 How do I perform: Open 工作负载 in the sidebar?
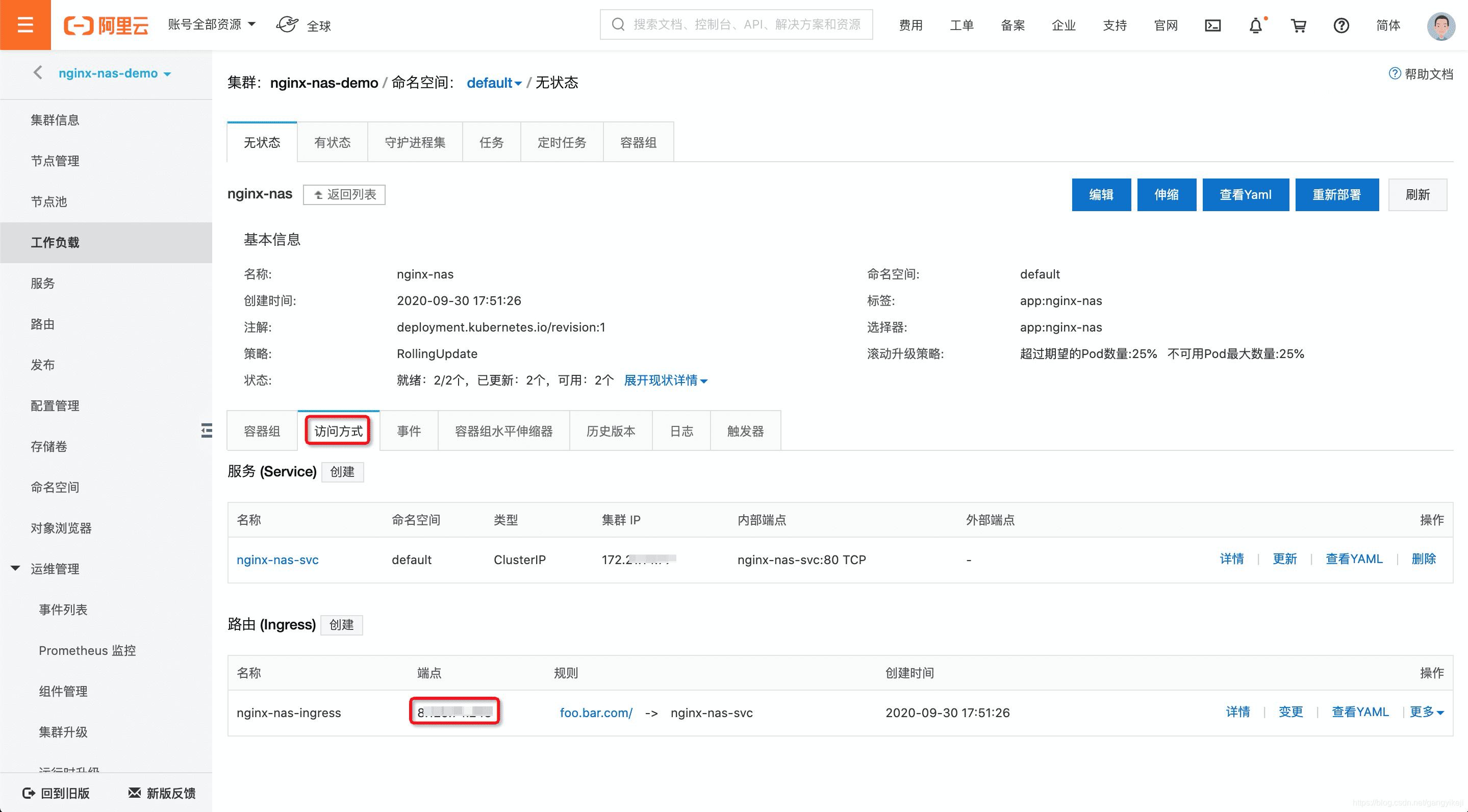coord(106,242)
